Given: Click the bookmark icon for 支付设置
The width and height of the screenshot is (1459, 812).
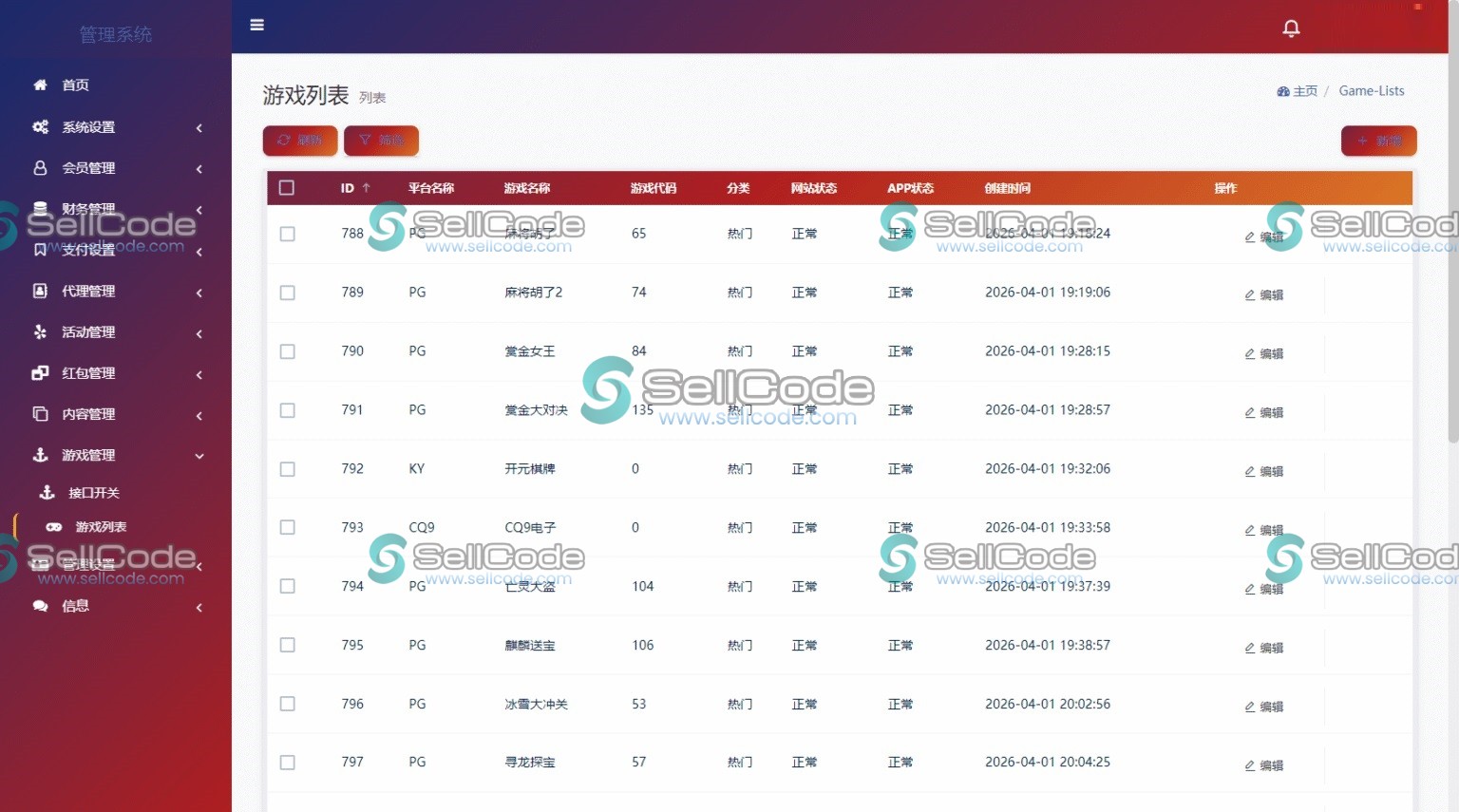Looking at the screenshot, I should (x=40, y=250).
